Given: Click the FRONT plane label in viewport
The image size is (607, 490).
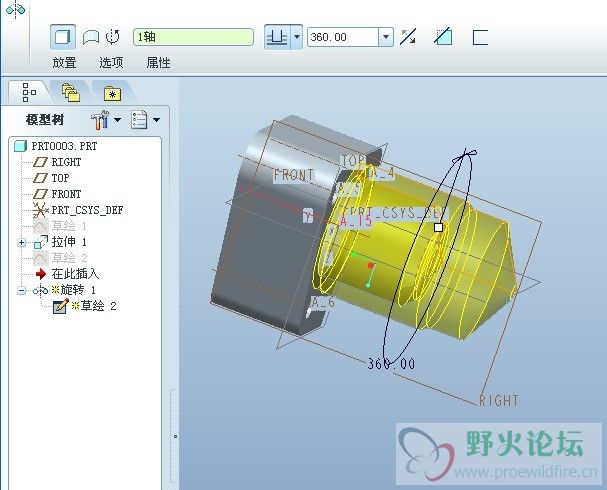Looking at the screenshot, I should [x=294, y=175].
